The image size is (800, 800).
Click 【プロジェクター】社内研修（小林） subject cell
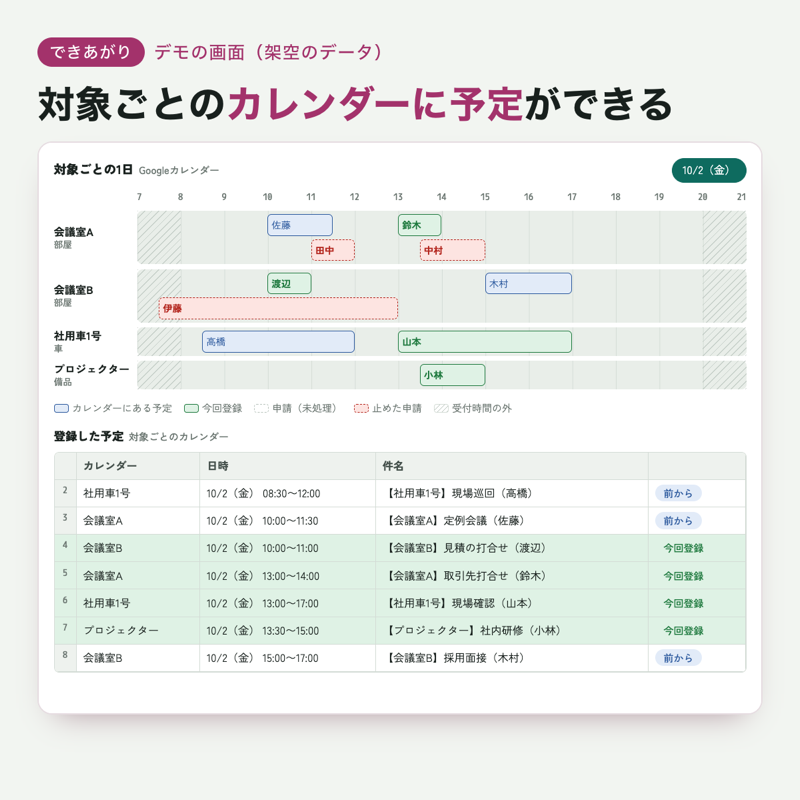click(x=512, y=631)
